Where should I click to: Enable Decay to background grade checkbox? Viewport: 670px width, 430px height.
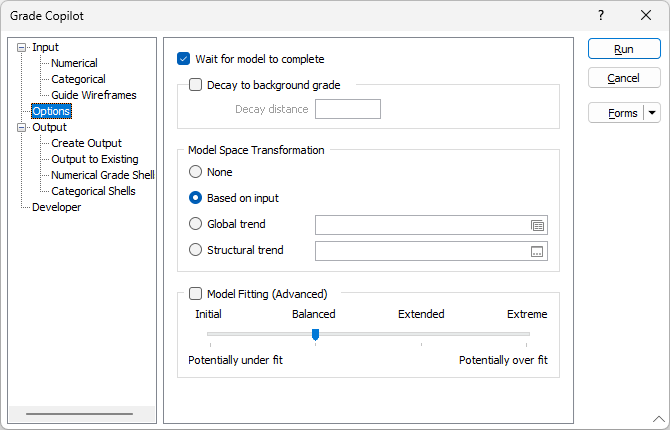coord(195,85)
